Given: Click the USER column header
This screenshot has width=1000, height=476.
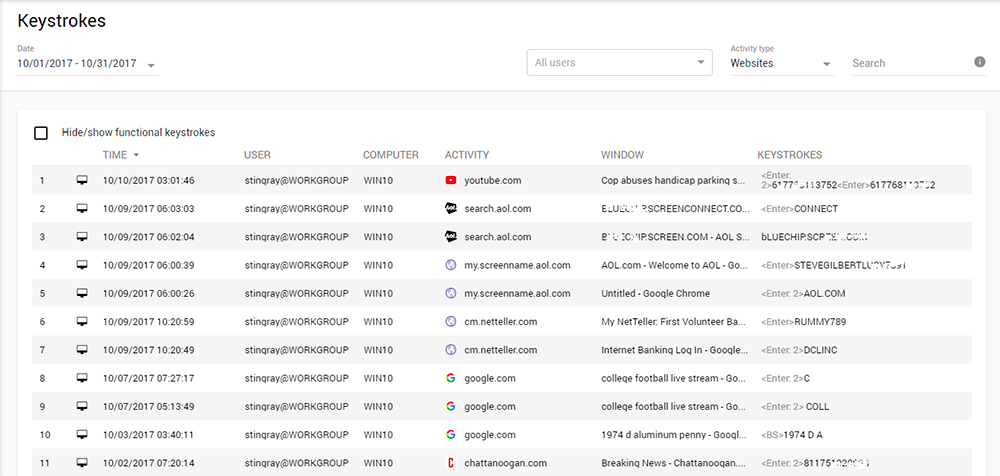Looking at the screenshot, I should pos(257,155).
